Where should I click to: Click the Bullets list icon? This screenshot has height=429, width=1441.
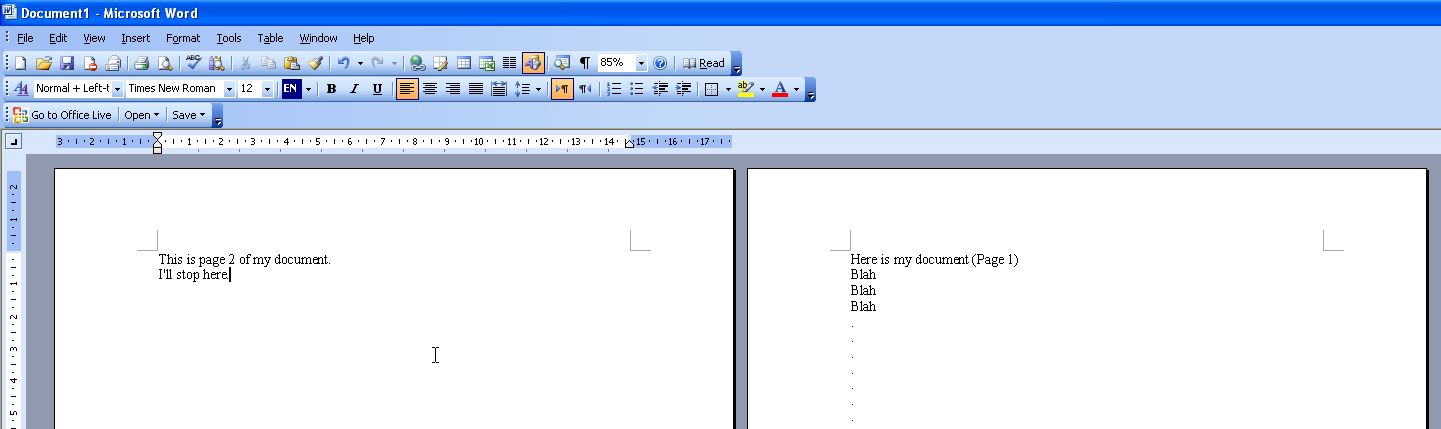(x=637, y=89)
